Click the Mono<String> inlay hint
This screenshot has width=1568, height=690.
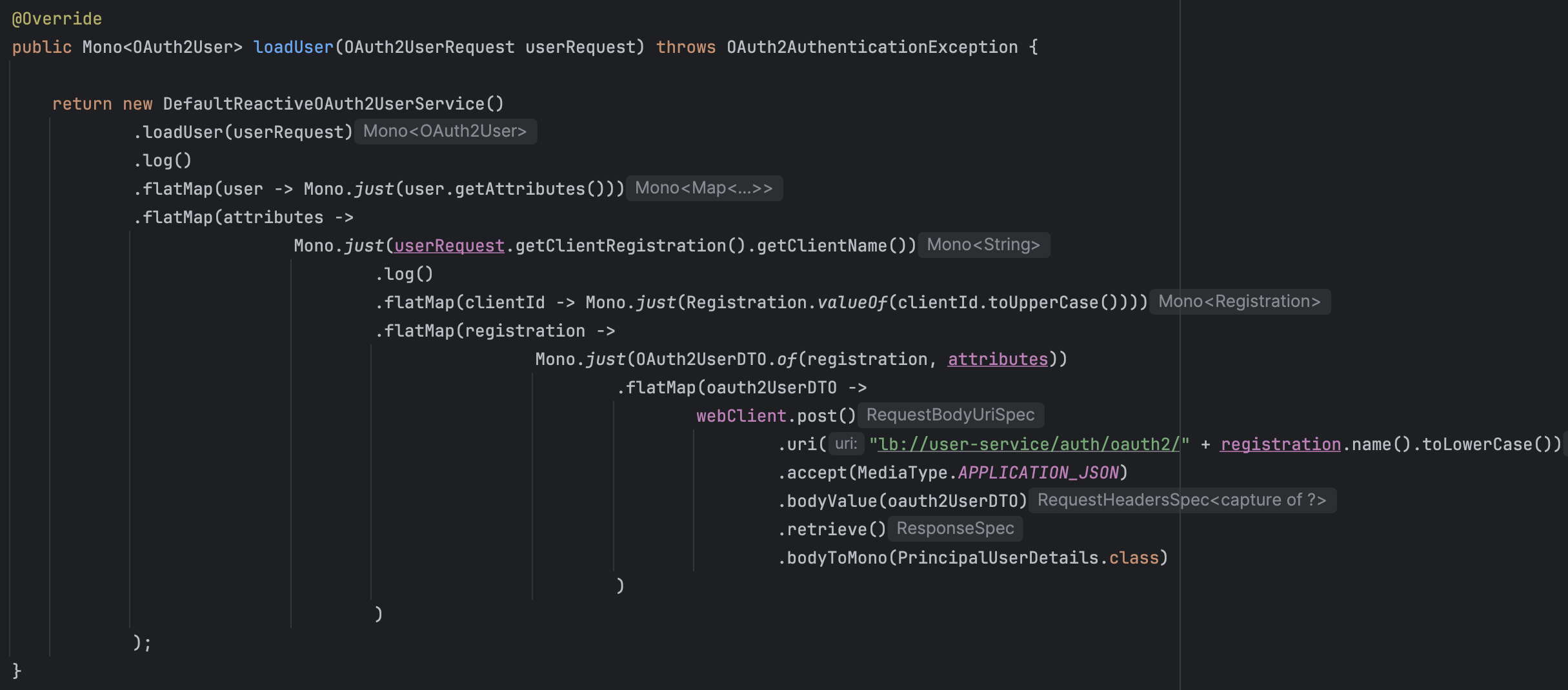[983, 245]
